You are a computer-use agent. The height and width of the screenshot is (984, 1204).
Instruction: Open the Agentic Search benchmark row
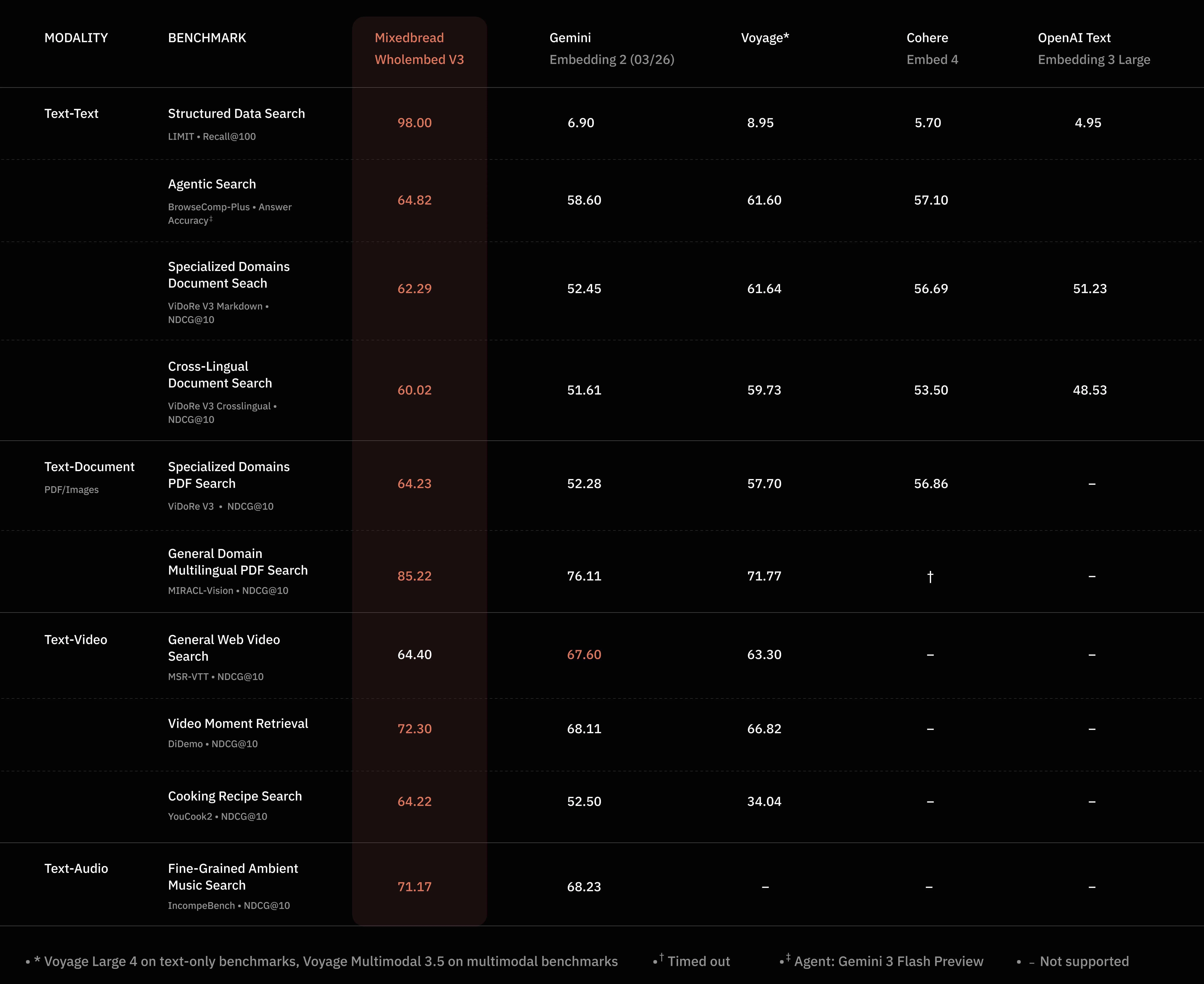[212, 184]
